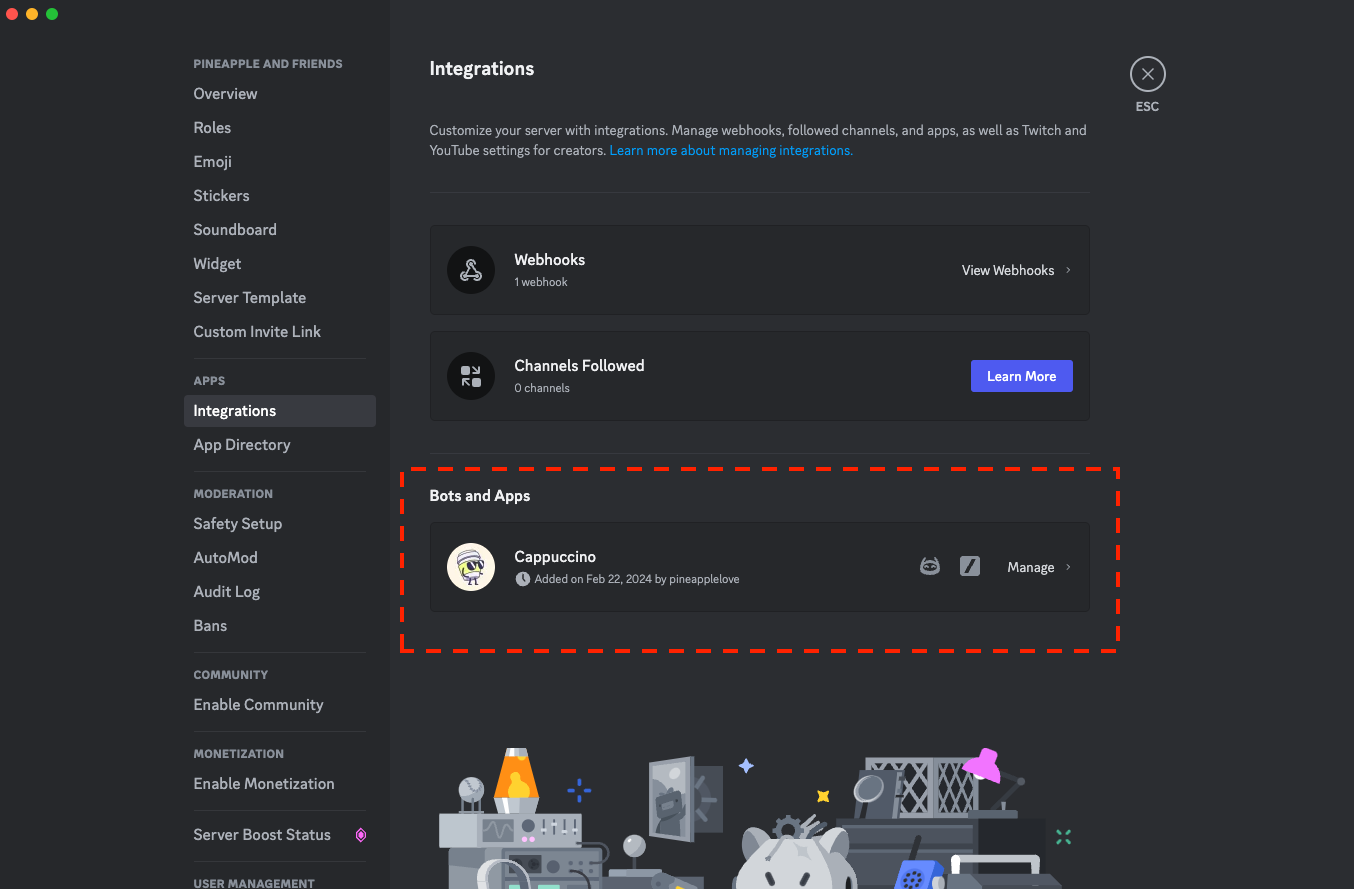This screenshot has height=889, width=1354.
Task: Open the Server Boost Status page
Action: coord(261,834)
